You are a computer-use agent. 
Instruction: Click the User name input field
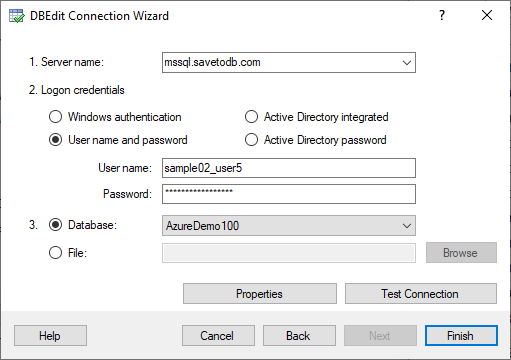coord(289,168)
